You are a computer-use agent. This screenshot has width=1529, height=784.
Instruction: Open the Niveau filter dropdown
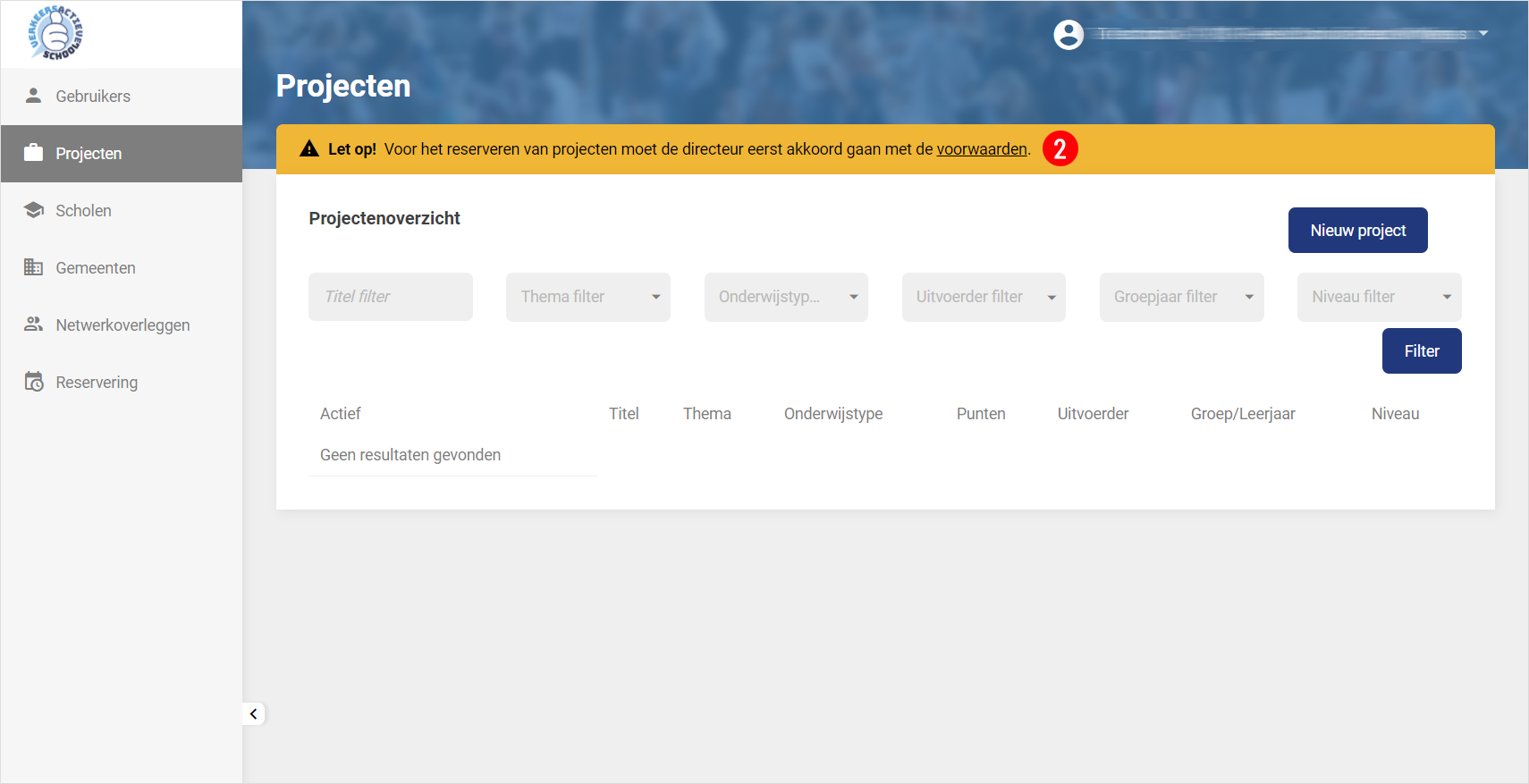click(x=1380, y=297)
